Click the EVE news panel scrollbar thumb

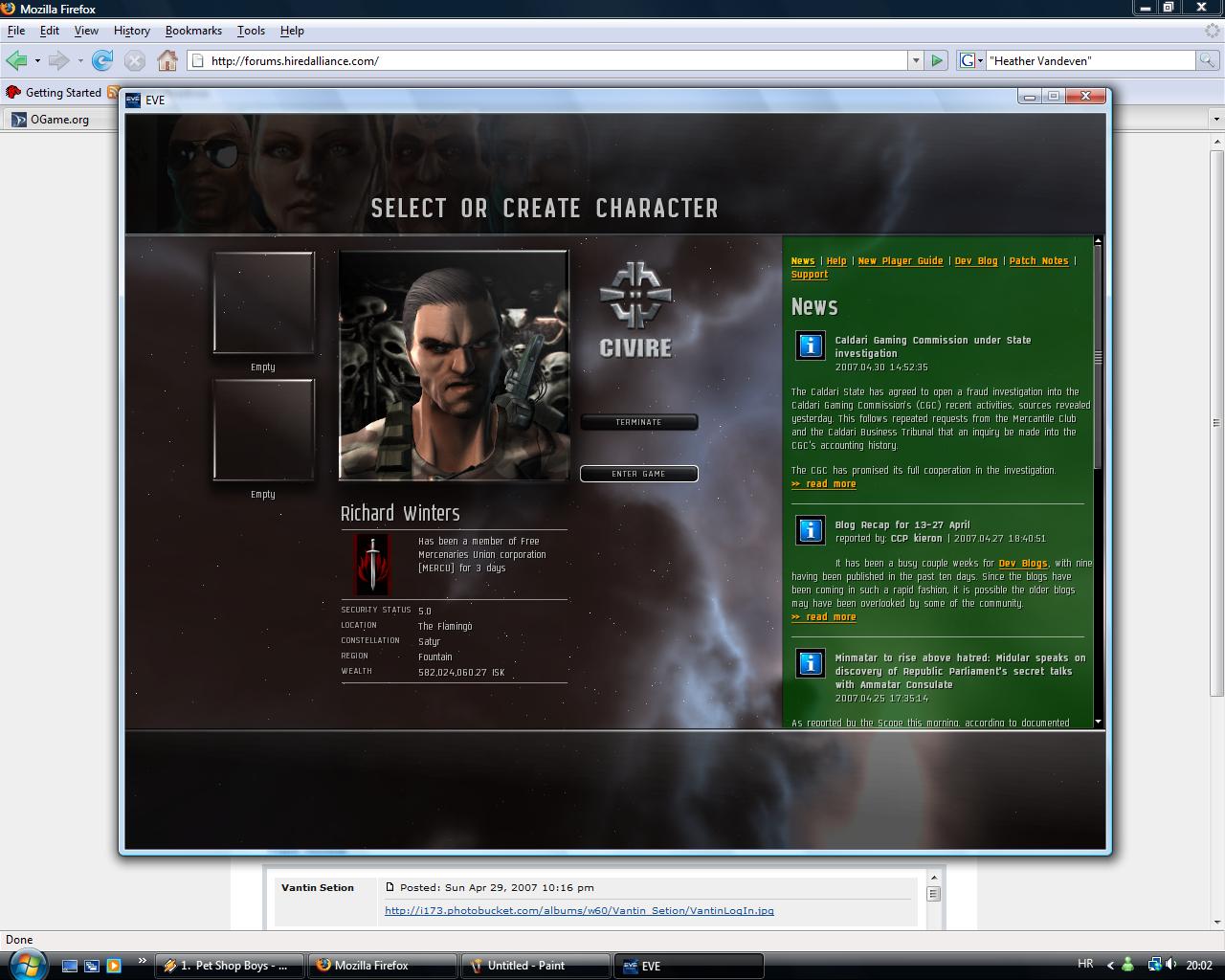pos(1098,359)
